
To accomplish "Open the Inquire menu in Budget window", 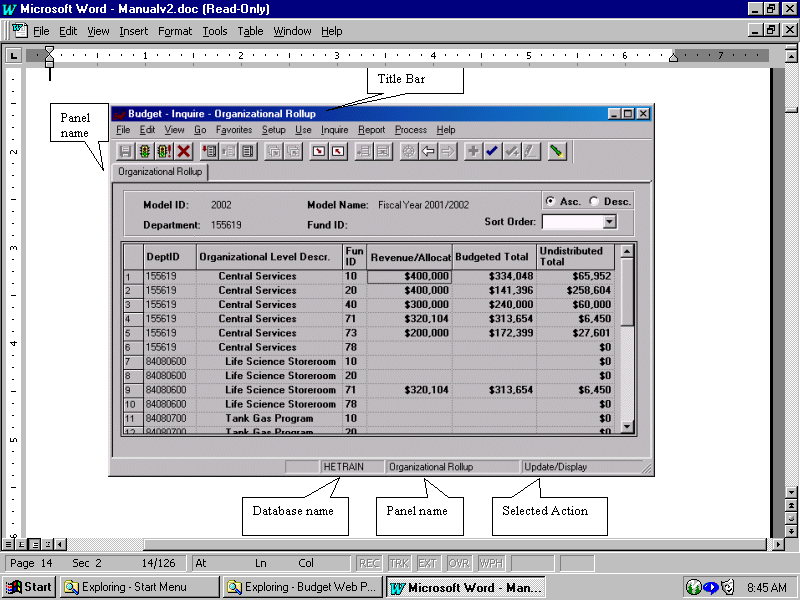I will pyautogui.click(x=335, y=130).
